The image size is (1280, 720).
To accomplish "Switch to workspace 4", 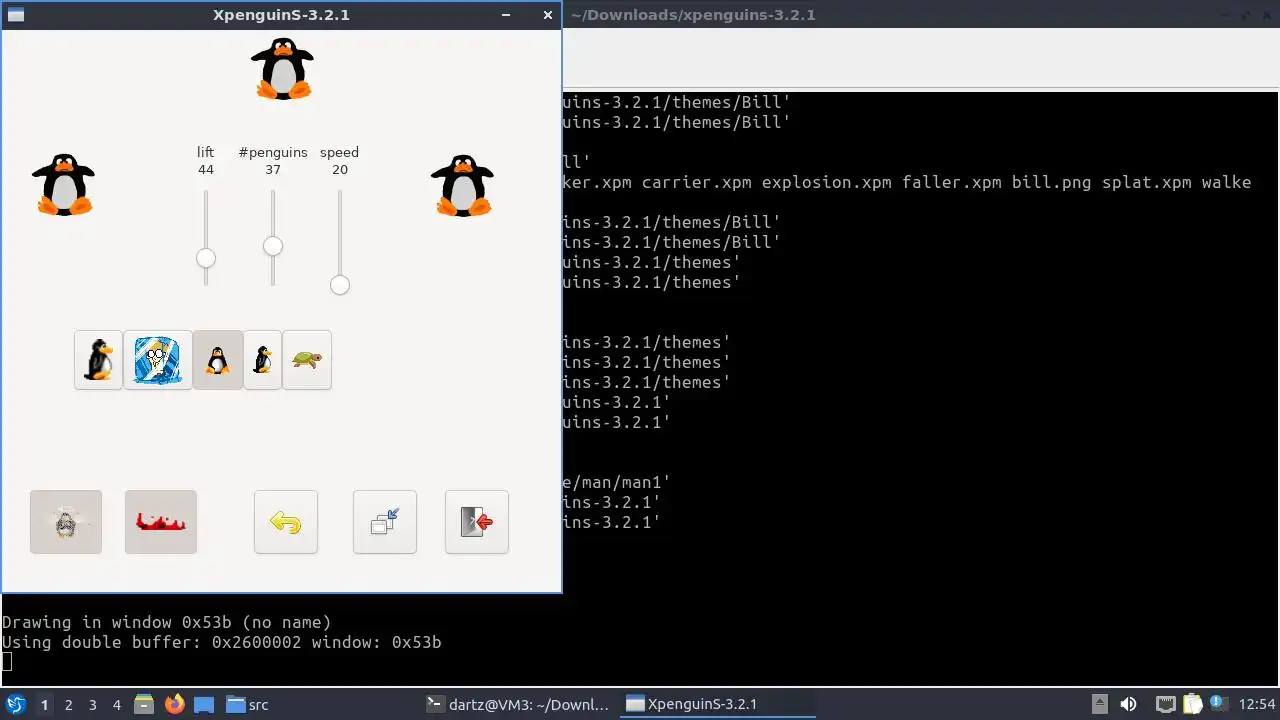I will click(117, 705).
